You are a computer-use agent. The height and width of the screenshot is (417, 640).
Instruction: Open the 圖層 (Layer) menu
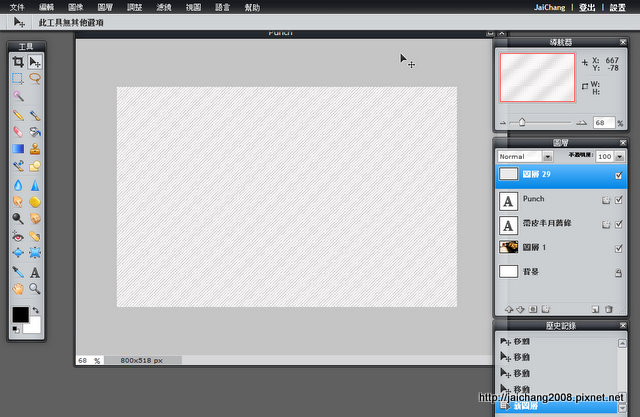tap(105, 7)
